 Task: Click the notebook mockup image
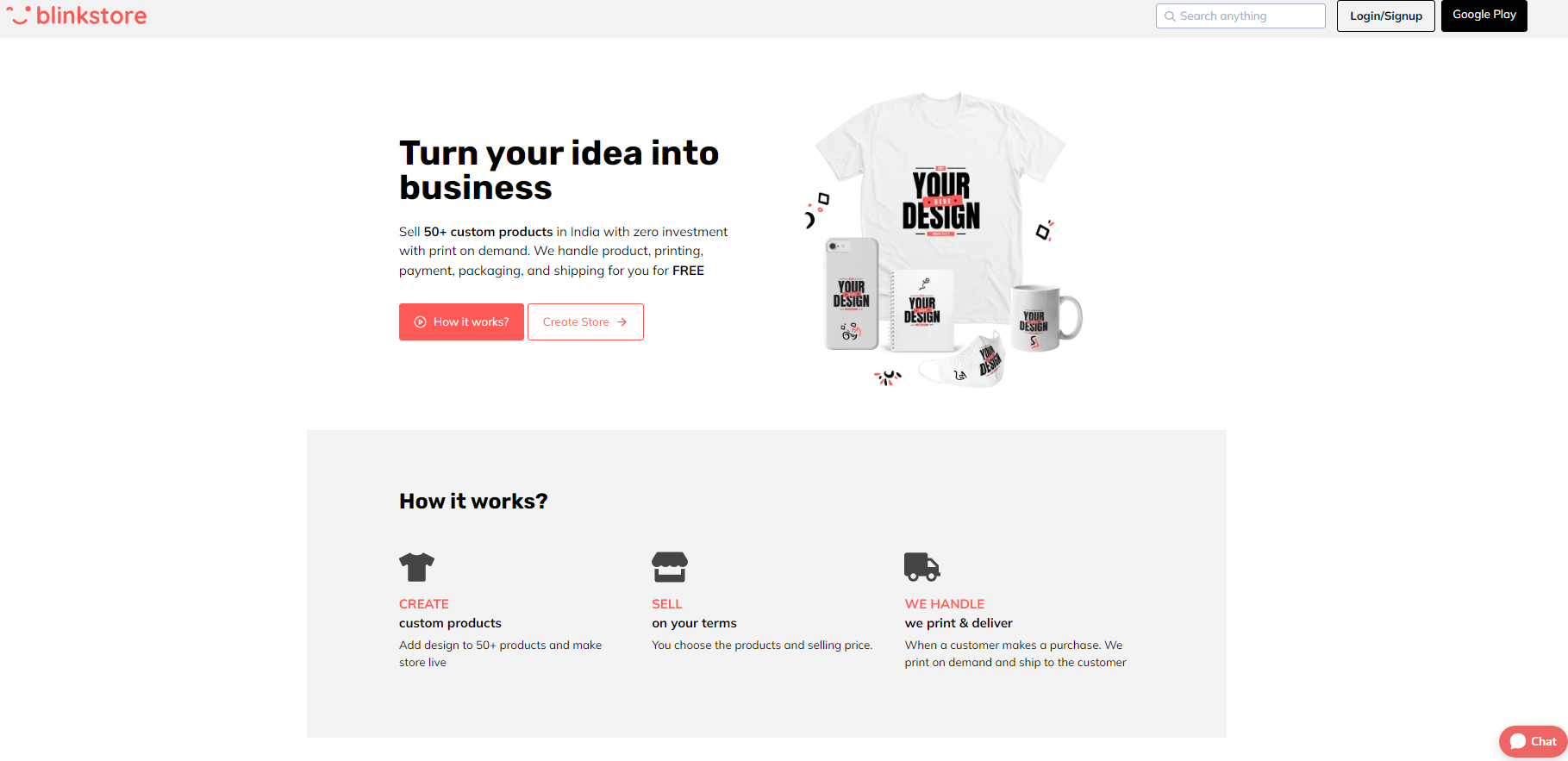click(921, 310)
